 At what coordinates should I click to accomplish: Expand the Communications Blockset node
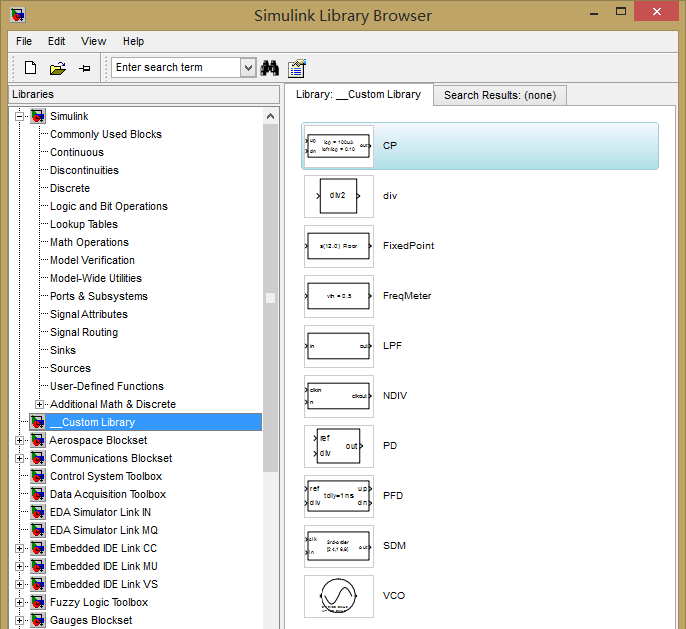[19, 458]
